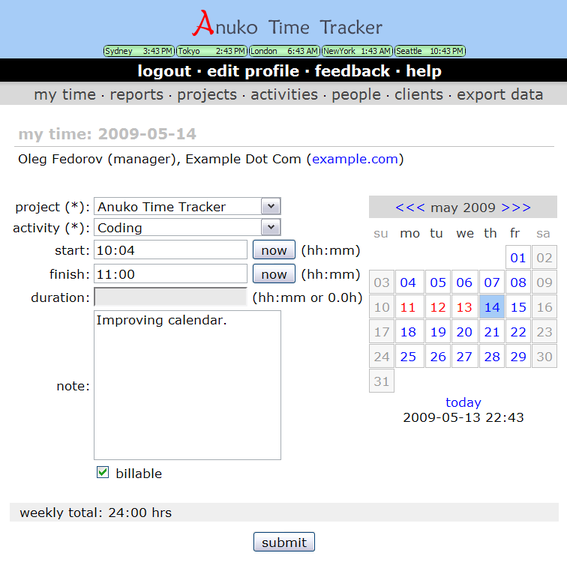Viewport: 567px width, 562px height.
Task: Select May 08 in calendar
Action: 518,282
